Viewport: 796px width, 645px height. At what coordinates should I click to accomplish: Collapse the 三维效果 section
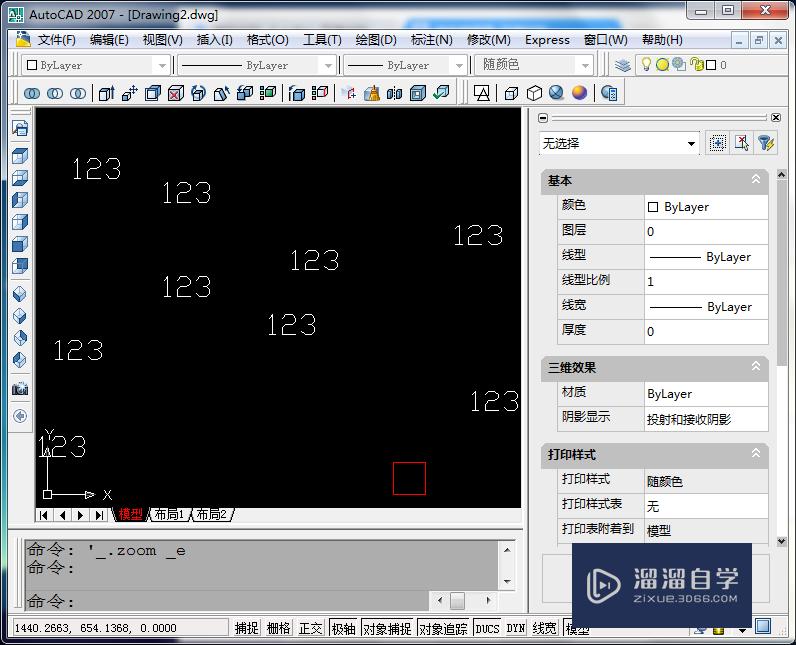756,366
